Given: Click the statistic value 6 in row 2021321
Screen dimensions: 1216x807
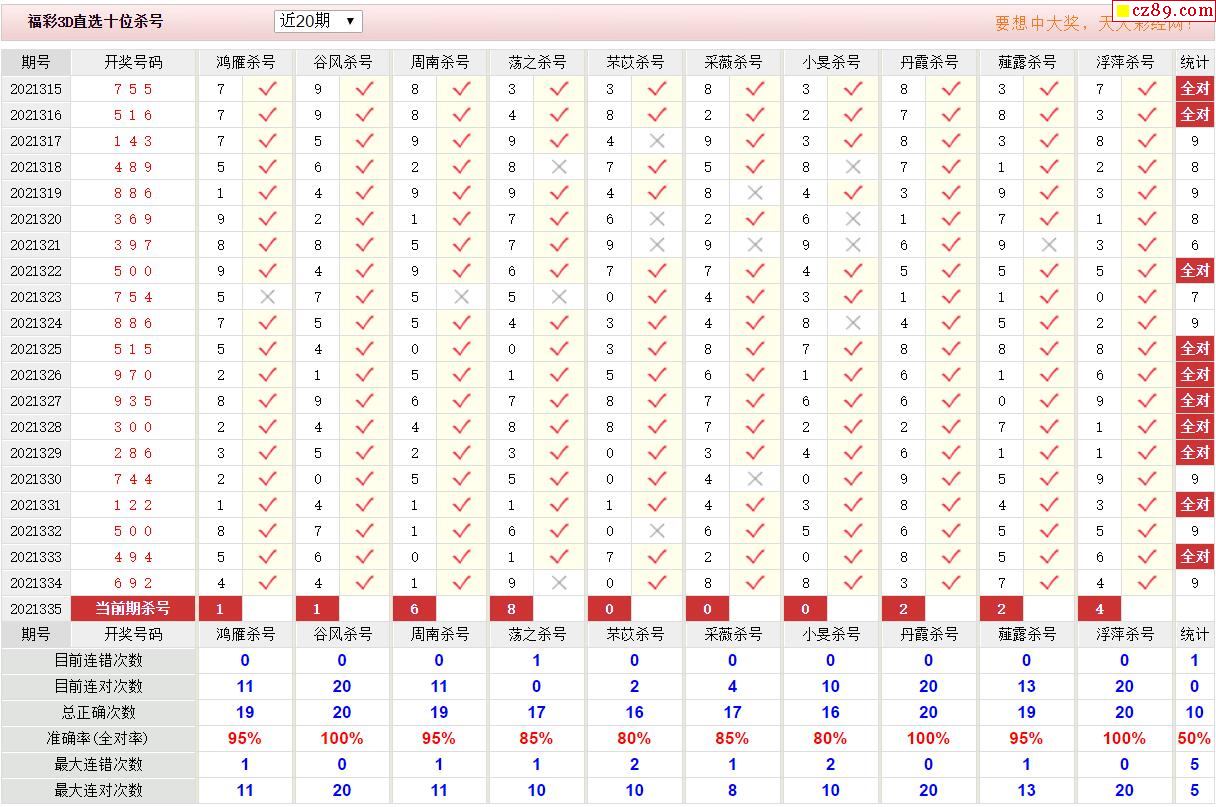Looking at the screenshot, I should point(1194,245).
